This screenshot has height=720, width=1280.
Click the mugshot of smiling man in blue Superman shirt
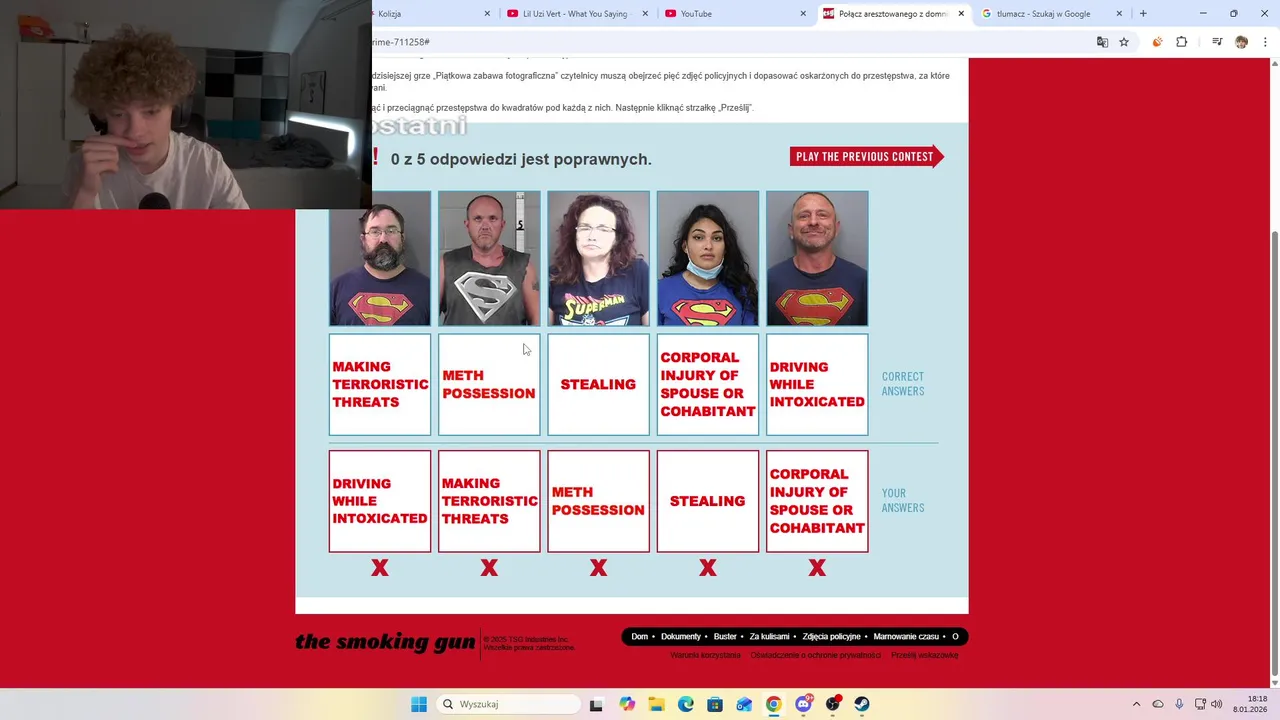817,258
